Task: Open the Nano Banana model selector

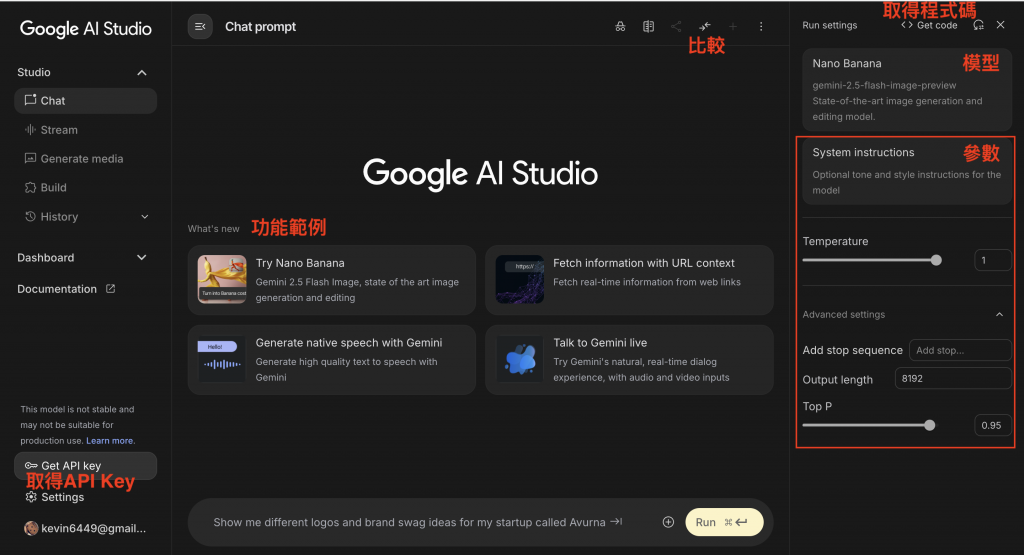Action: (906, 89)
